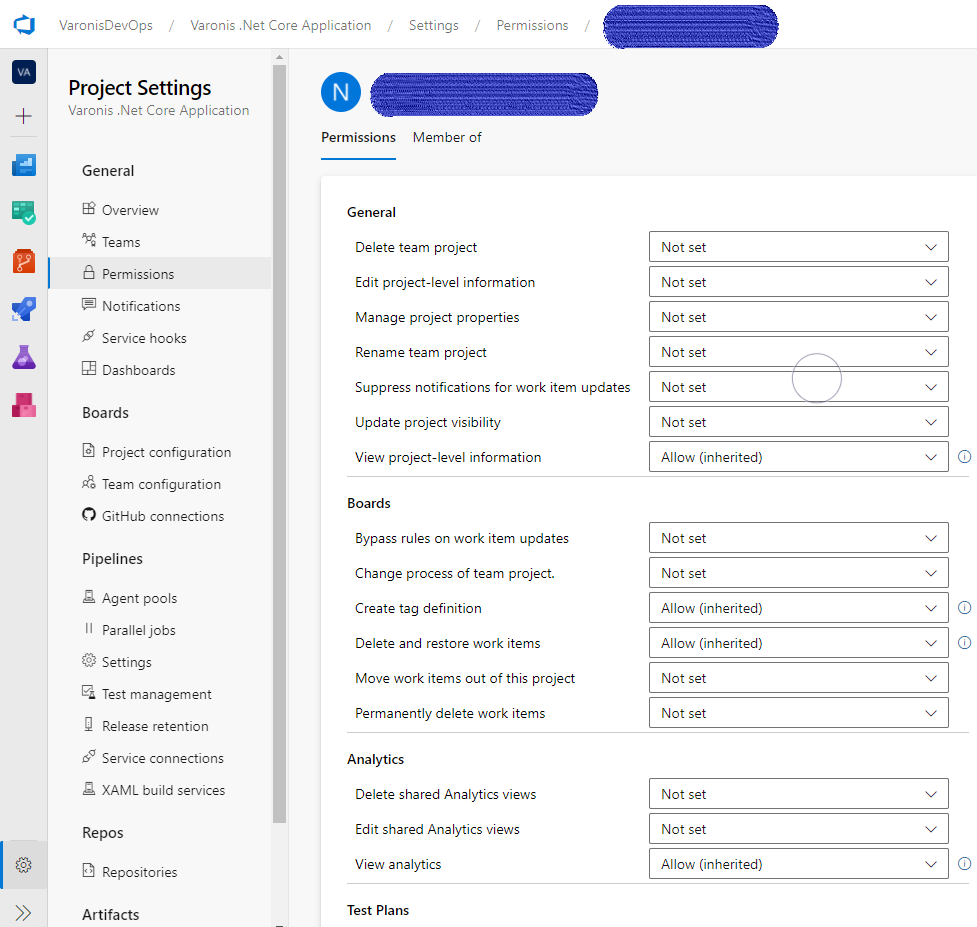The image size is (977, 927).
Task: Open the Delete team project permission dropdown
Action: [x=799, y=247]
